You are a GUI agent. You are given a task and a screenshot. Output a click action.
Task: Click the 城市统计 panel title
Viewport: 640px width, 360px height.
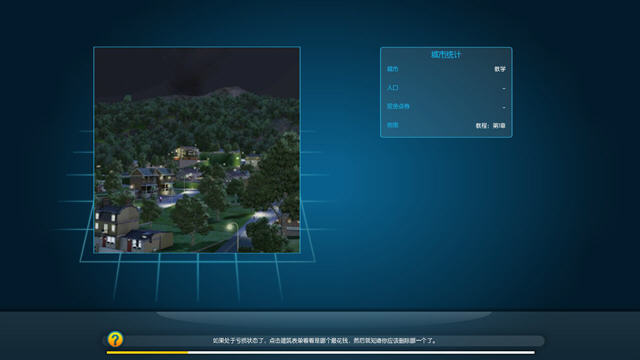click(446, 55)
